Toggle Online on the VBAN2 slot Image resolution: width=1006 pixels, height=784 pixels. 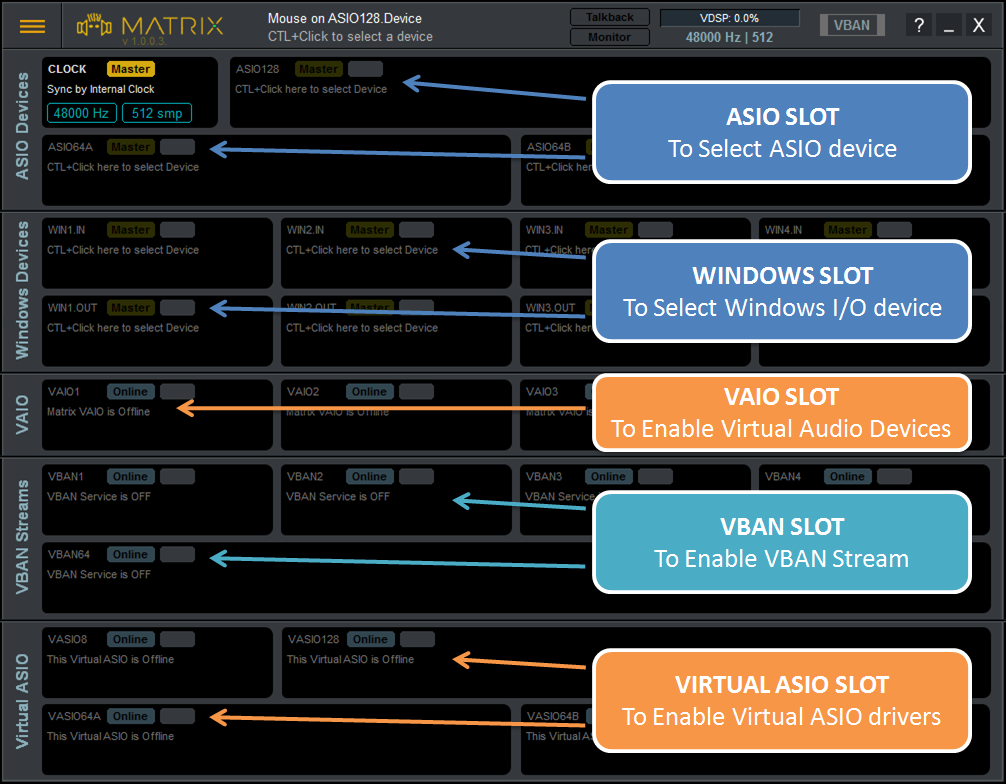pos(370,477)
